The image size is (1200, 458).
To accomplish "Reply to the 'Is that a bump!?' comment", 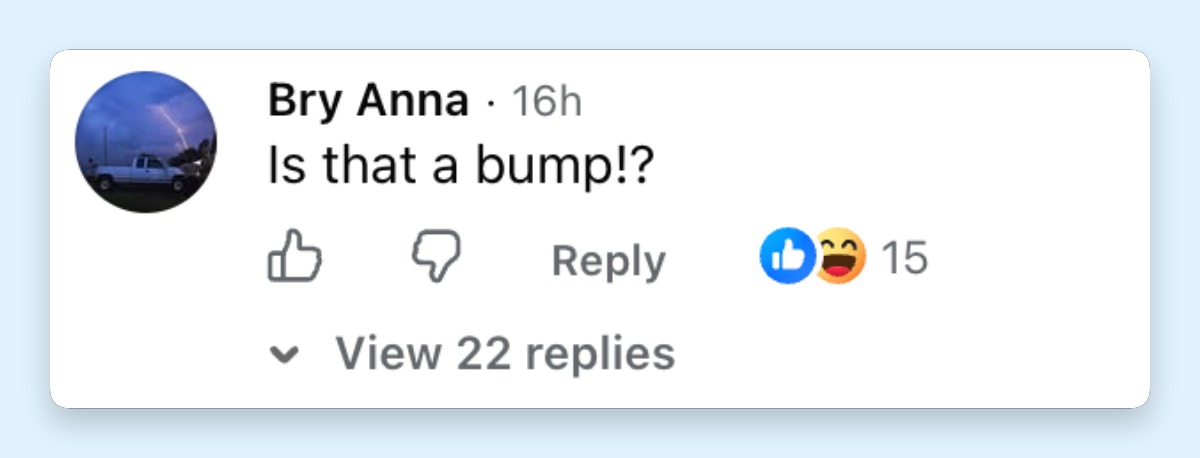I will click(x=608, y=261).
